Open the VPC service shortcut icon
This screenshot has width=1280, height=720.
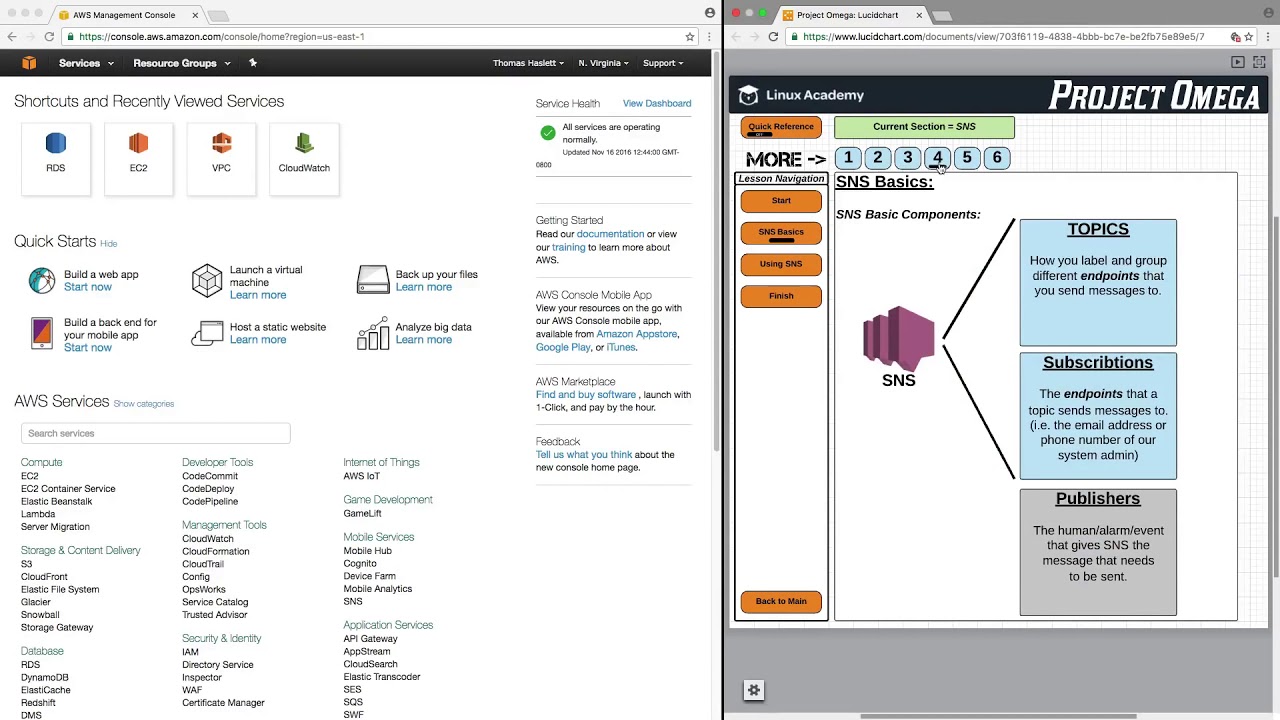tap(221, 144)
